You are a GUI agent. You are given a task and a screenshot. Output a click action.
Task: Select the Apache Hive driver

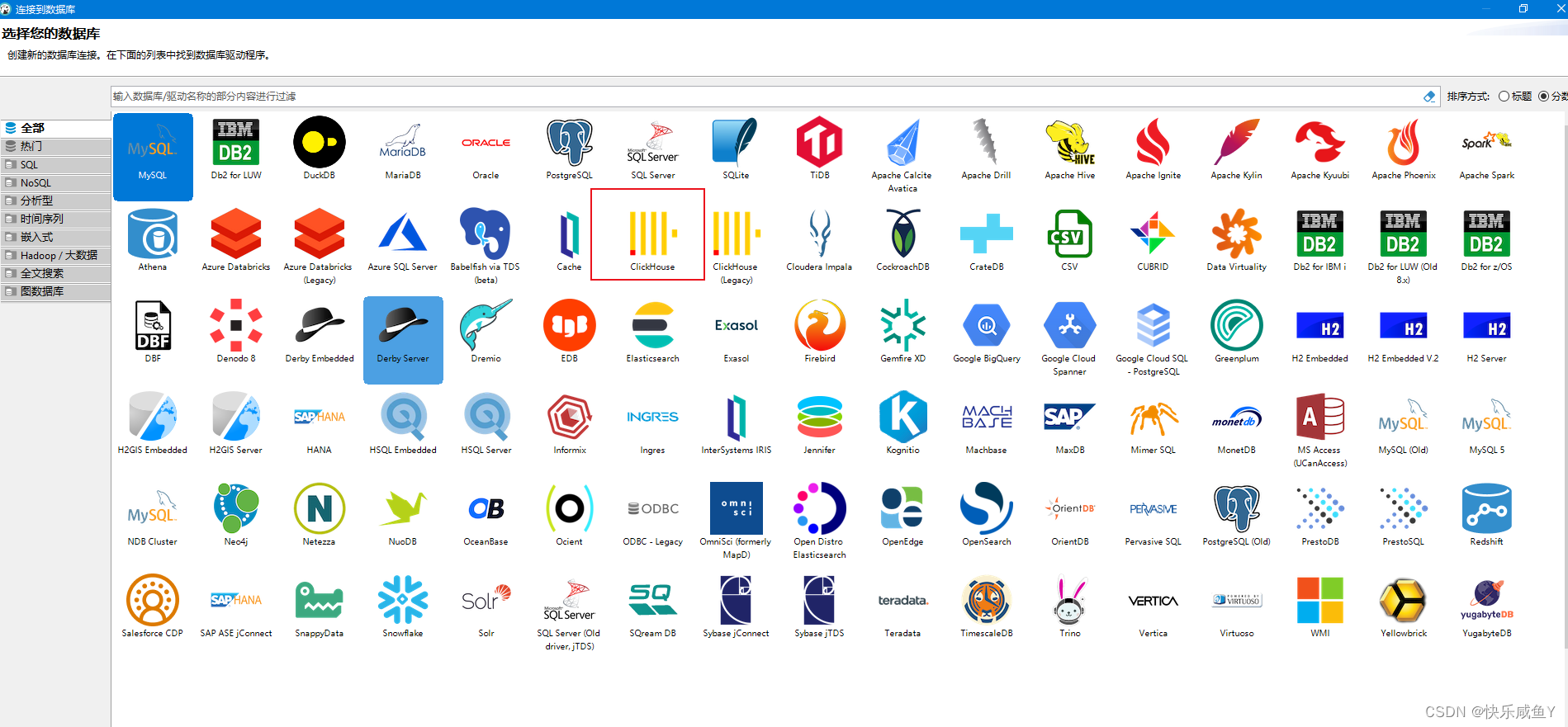(x=1069, y=150)
